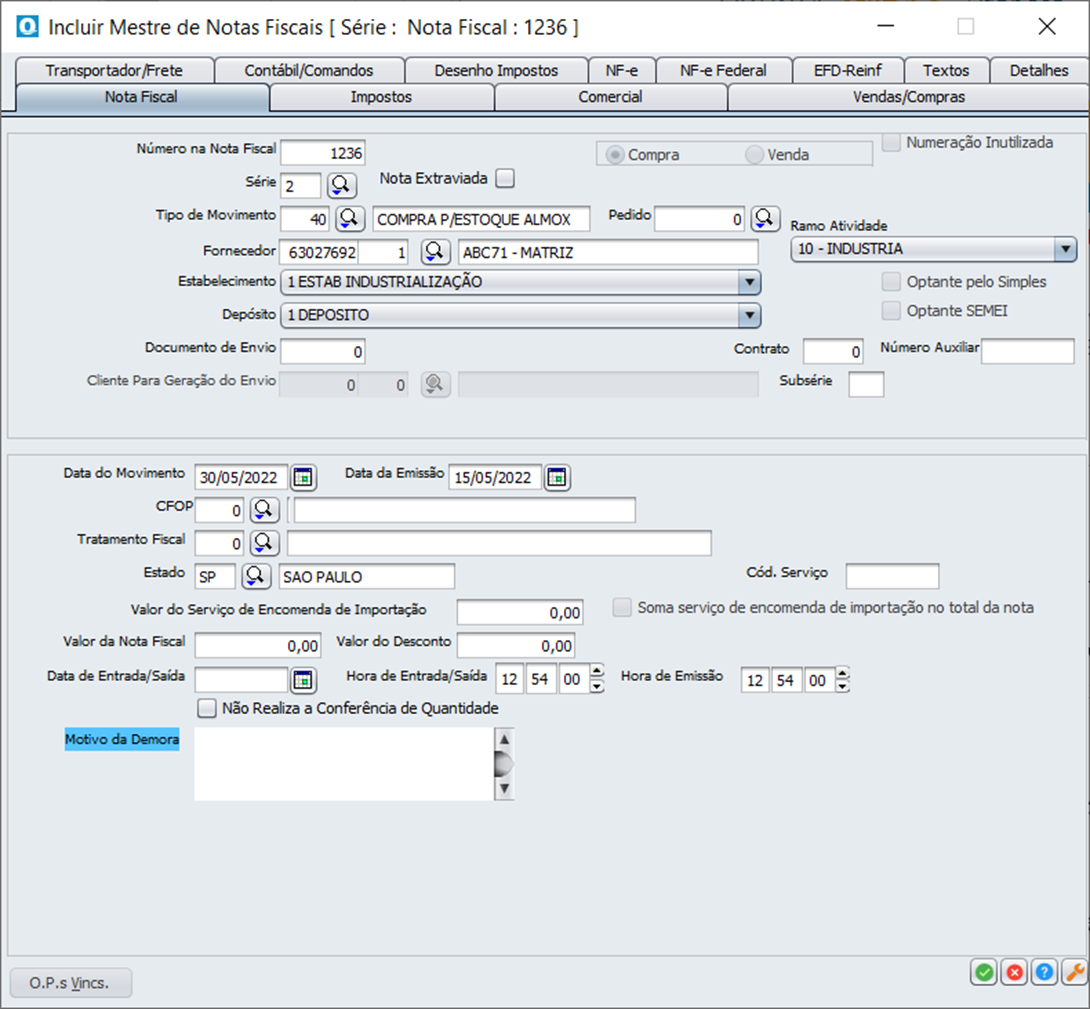
Task: Open the orange wrench tools icon
Action: 1074,972
